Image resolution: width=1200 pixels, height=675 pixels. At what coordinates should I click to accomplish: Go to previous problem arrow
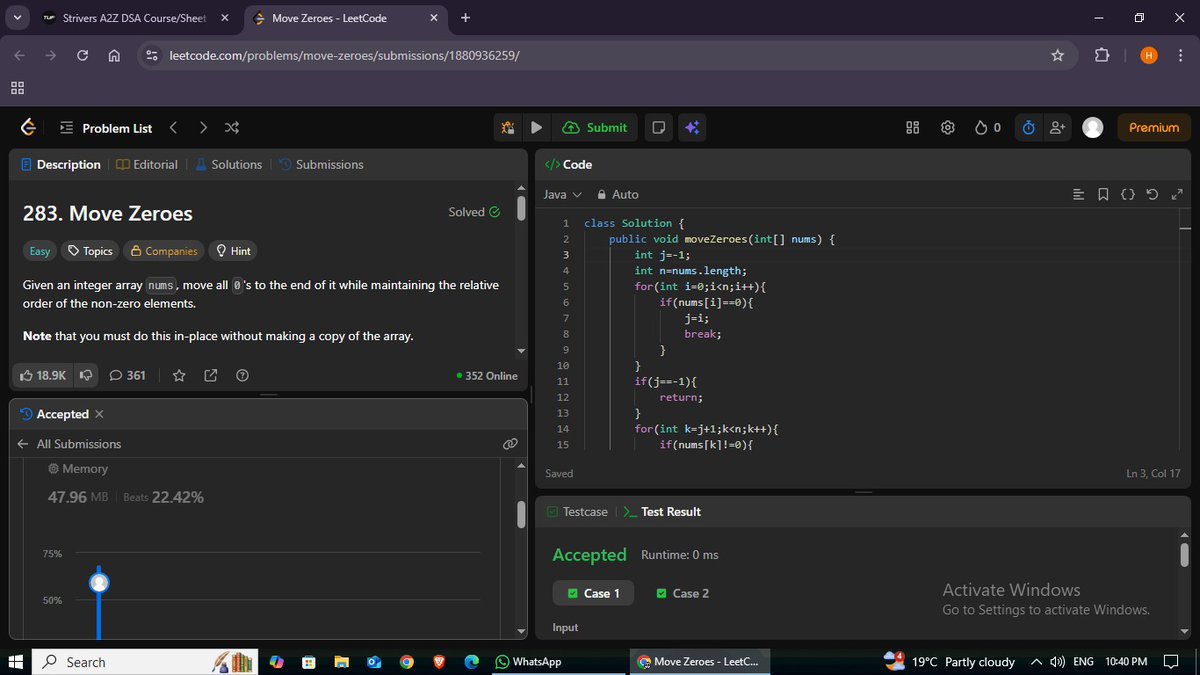(173, 127)
